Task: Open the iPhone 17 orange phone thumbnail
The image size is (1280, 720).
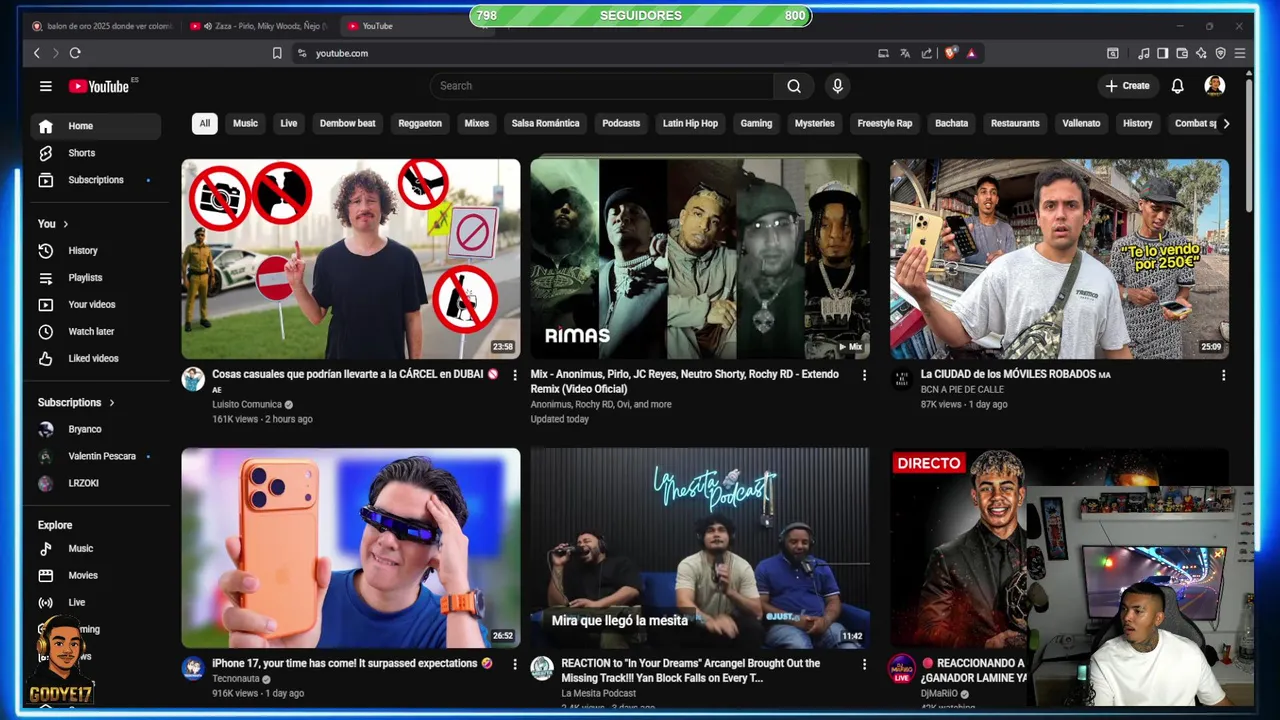Action: click(351, 548)
